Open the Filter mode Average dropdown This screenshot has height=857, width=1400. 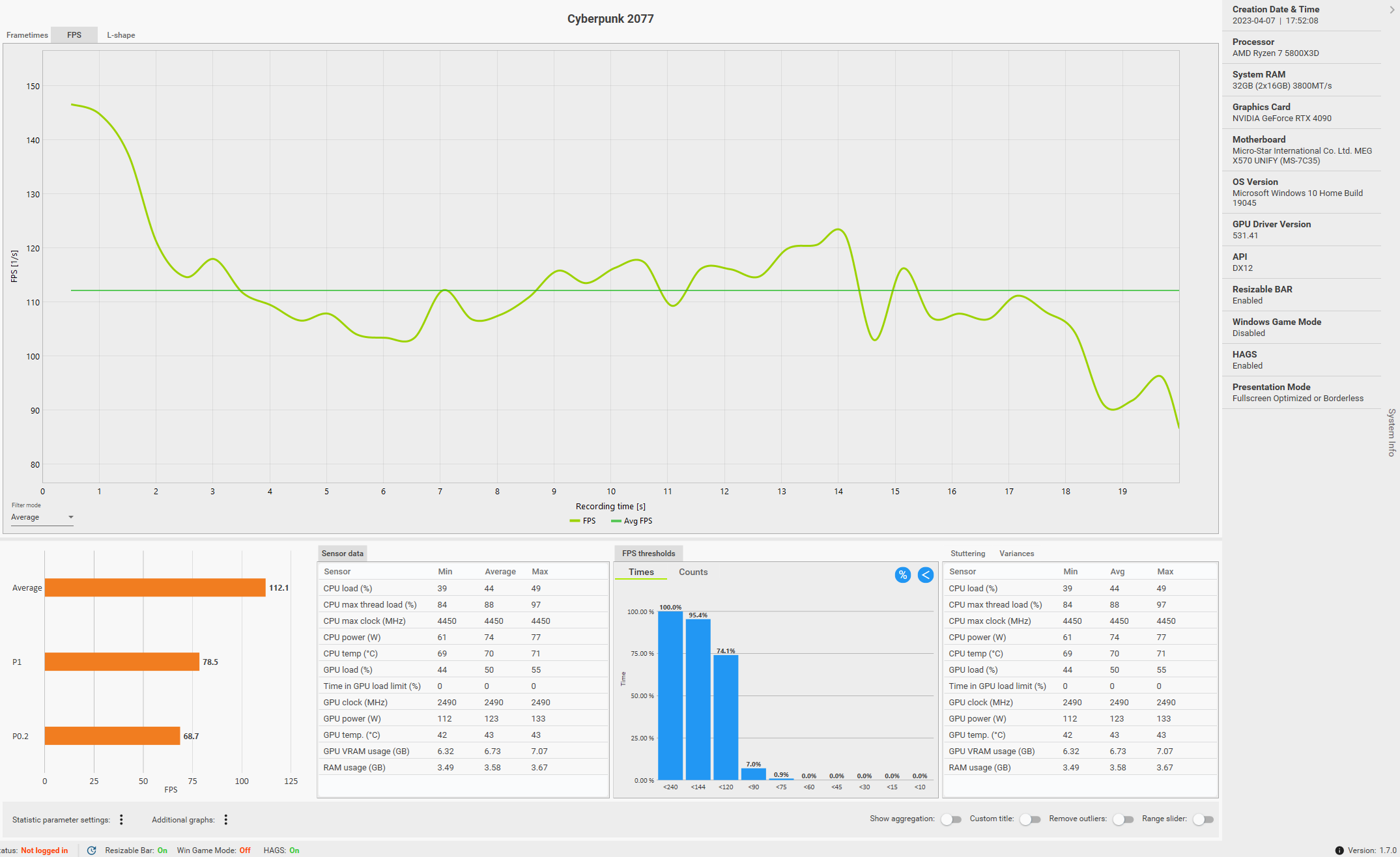pyautogui.click(x=42, y=517)
